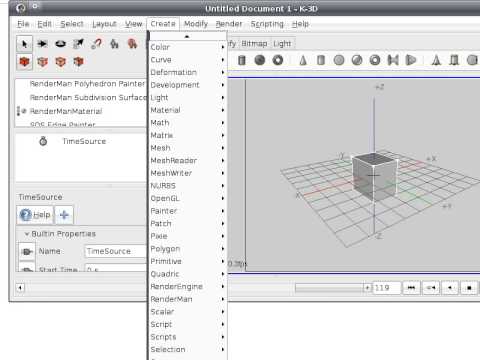
Task: Close the open Create menu
Action: [163, 24]
